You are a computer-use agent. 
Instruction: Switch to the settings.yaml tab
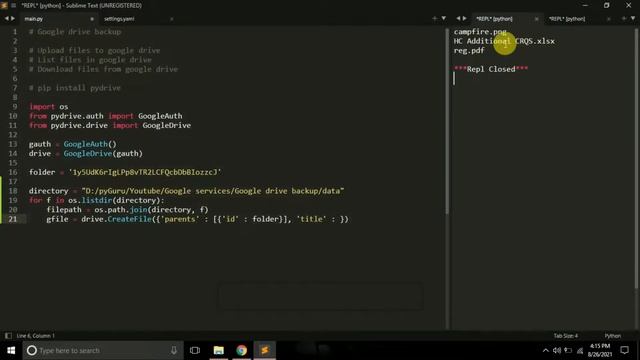119,19
